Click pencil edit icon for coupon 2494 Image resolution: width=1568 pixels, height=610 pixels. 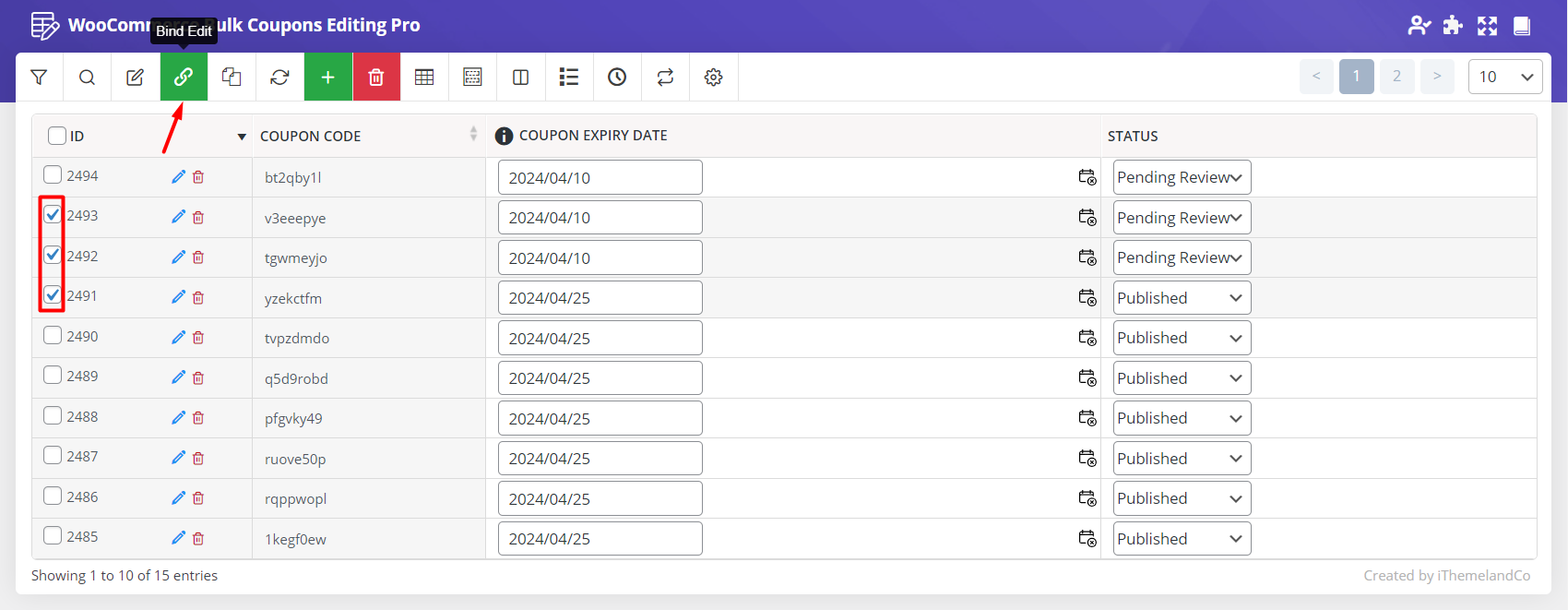[178, 176]
